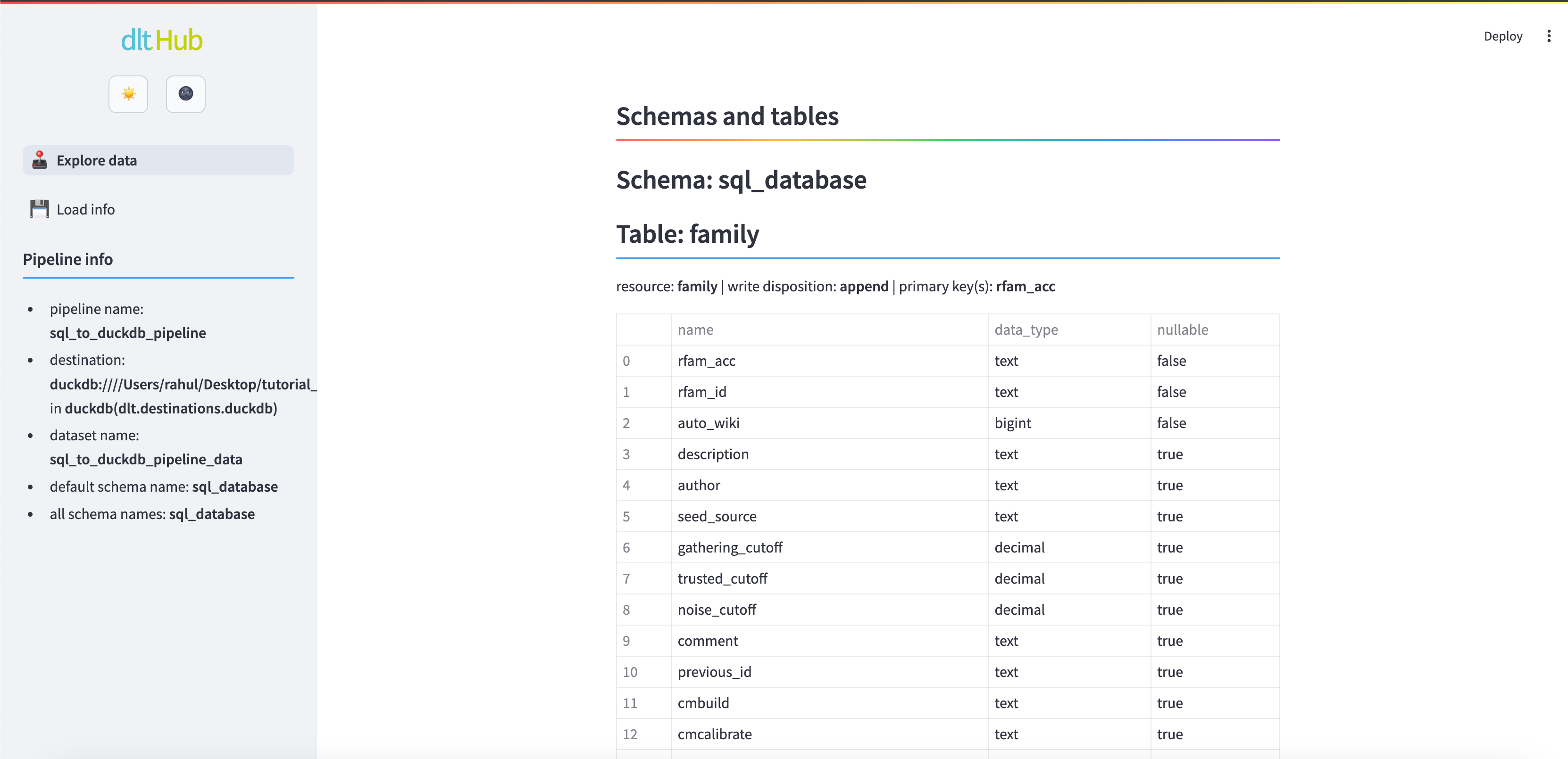Screen dimensions: 1568x759
Task: Click the sql_to_duckdb_pipeline name text
Action: [x=127, y=333]
